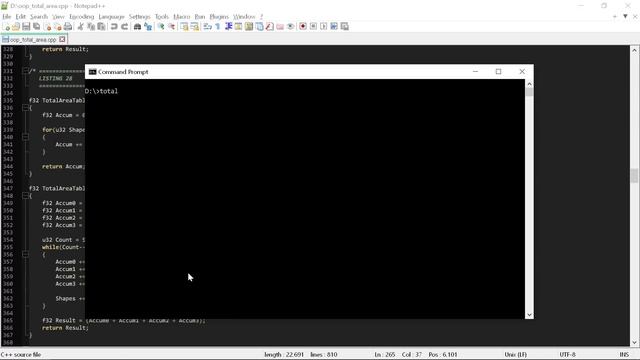The height and width of the screenshot is (360, 640).
Task: Open the Language menu
Action: pos(111,17)
